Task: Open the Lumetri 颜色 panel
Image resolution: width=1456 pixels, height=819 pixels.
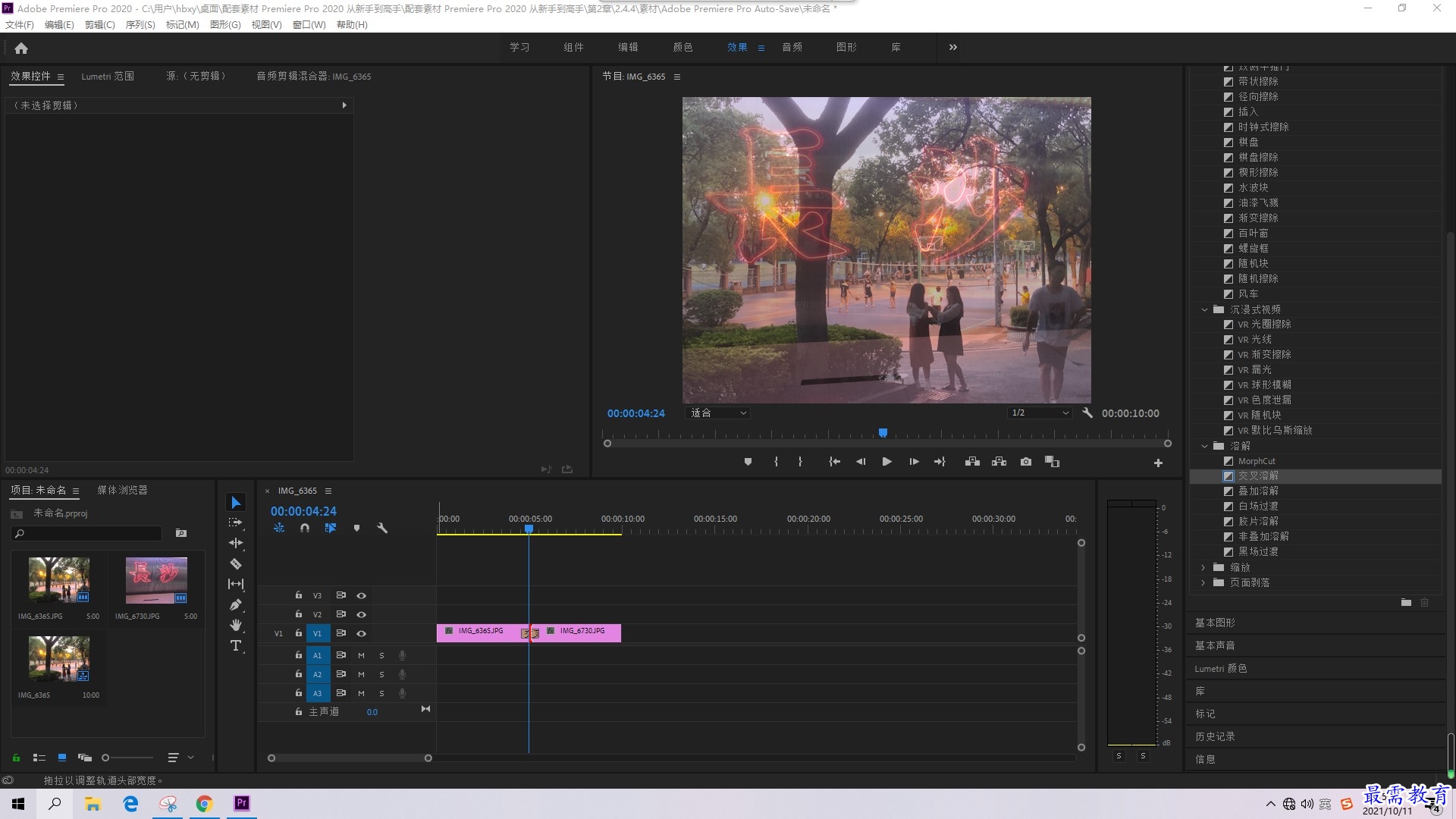Action: (x=1221, y=669)
